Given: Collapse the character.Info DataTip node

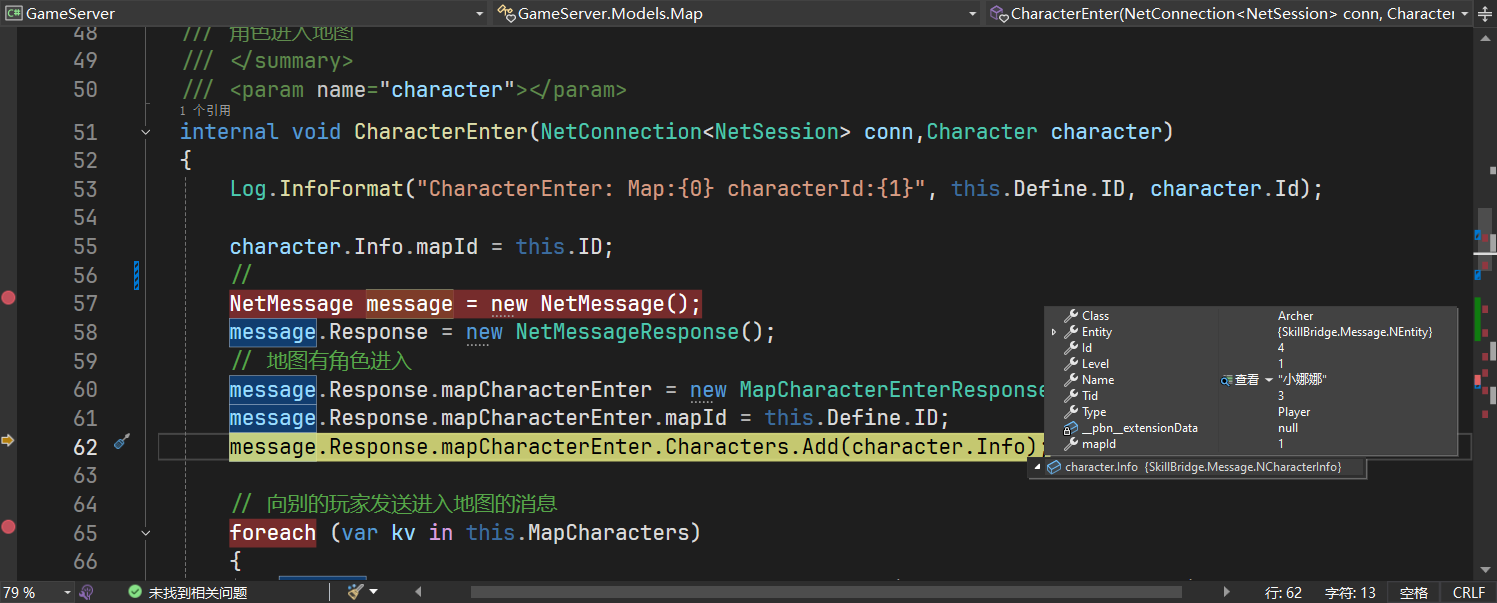Looking at the screenshot, I should [x=1037, y=467].
